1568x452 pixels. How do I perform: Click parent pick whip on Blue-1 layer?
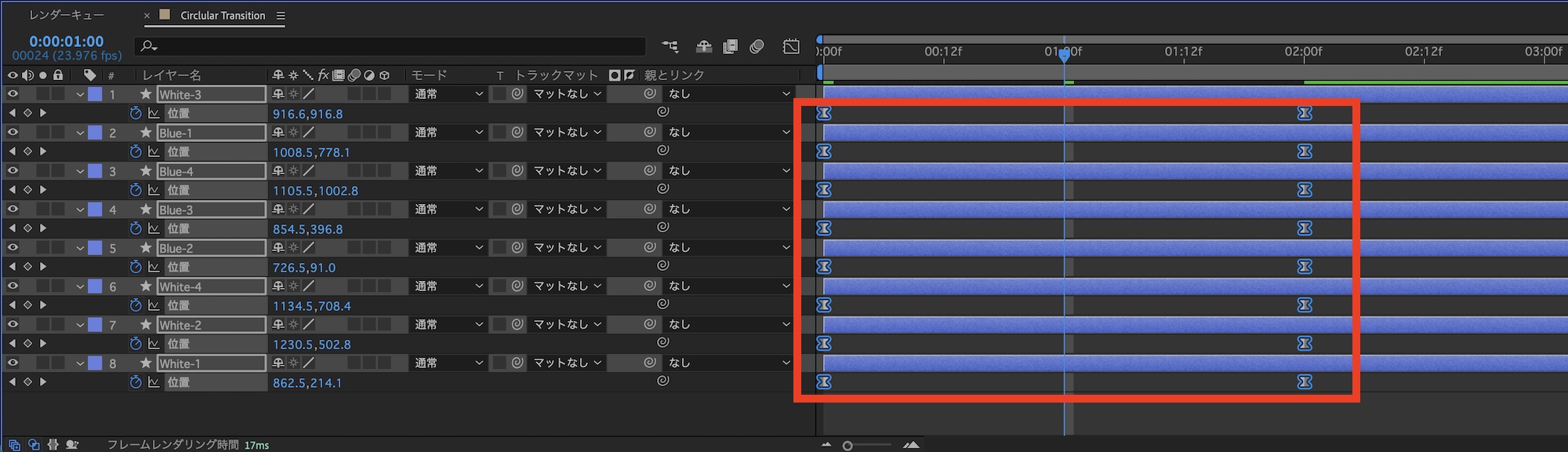[649, 132]
